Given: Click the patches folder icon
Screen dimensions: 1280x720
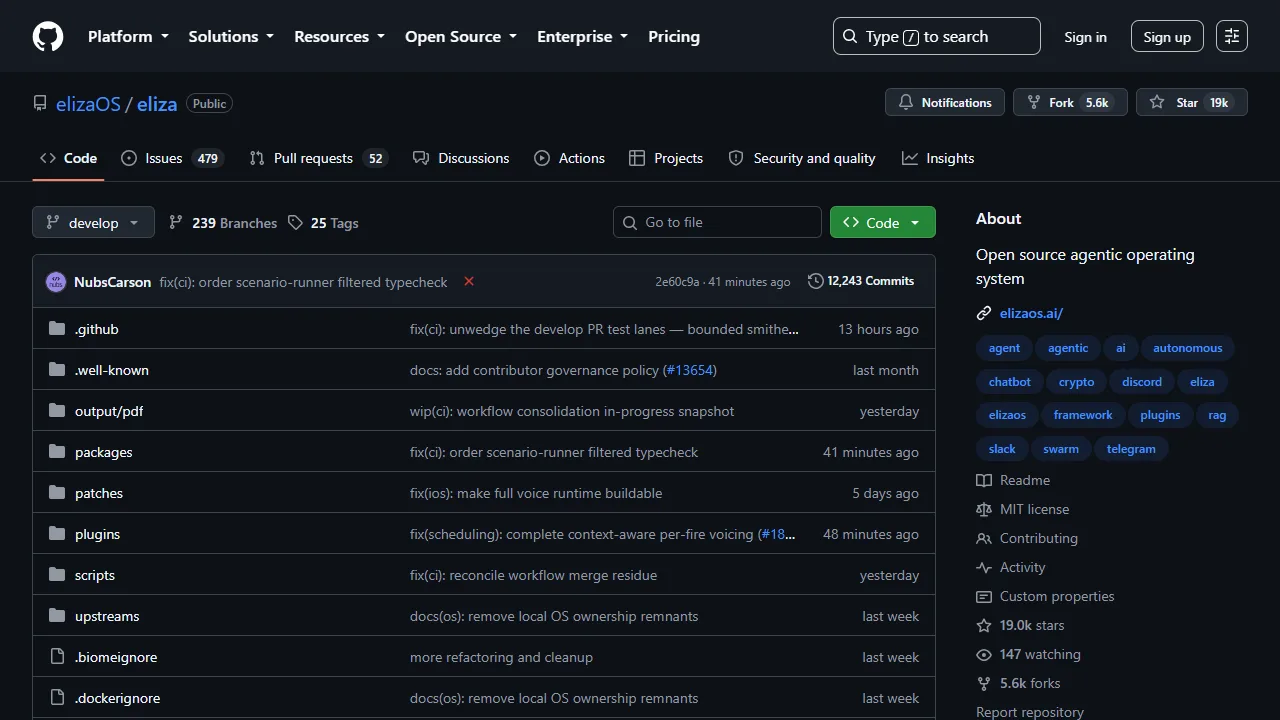Looking at the screenshot, I should pyautogui.click(x=57, y=492).
